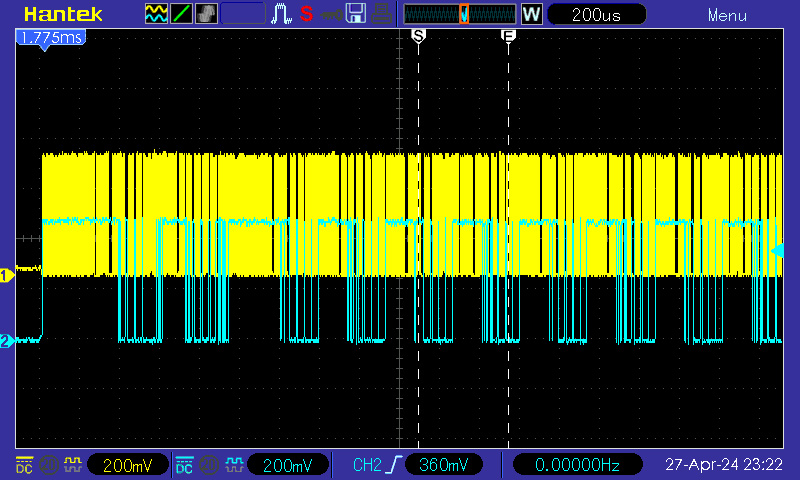Click the Hantek logo
Screen dimensions: 800x480
[63, 14]
